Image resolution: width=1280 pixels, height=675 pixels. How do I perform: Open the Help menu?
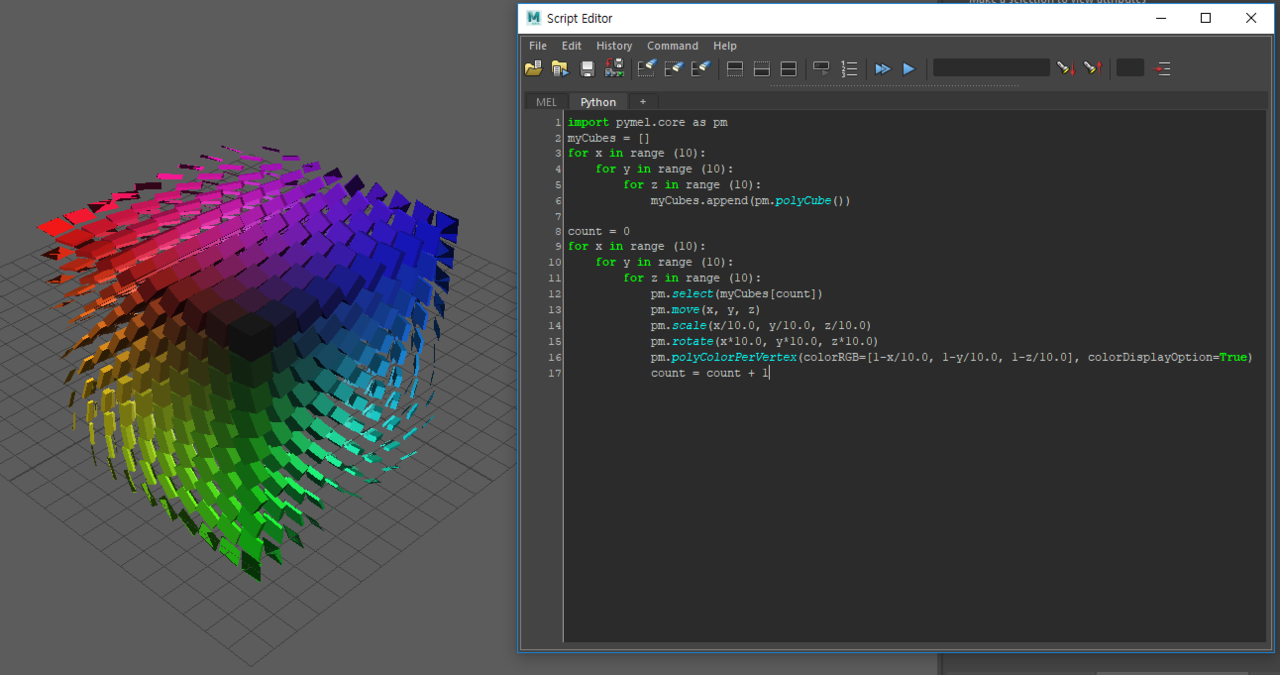click(725, 46)
